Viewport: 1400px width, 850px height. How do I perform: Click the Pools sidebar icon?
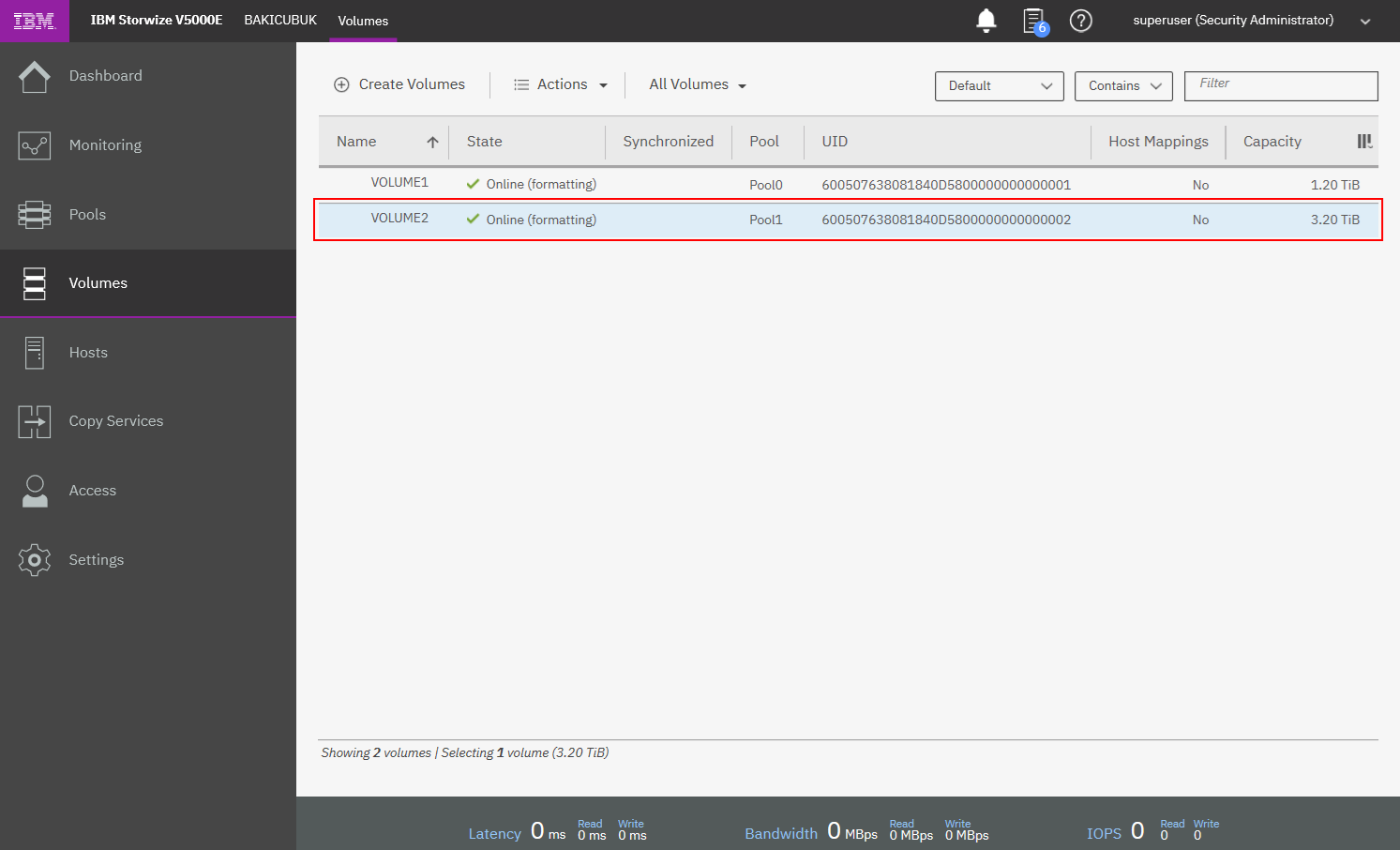point(35,215)
